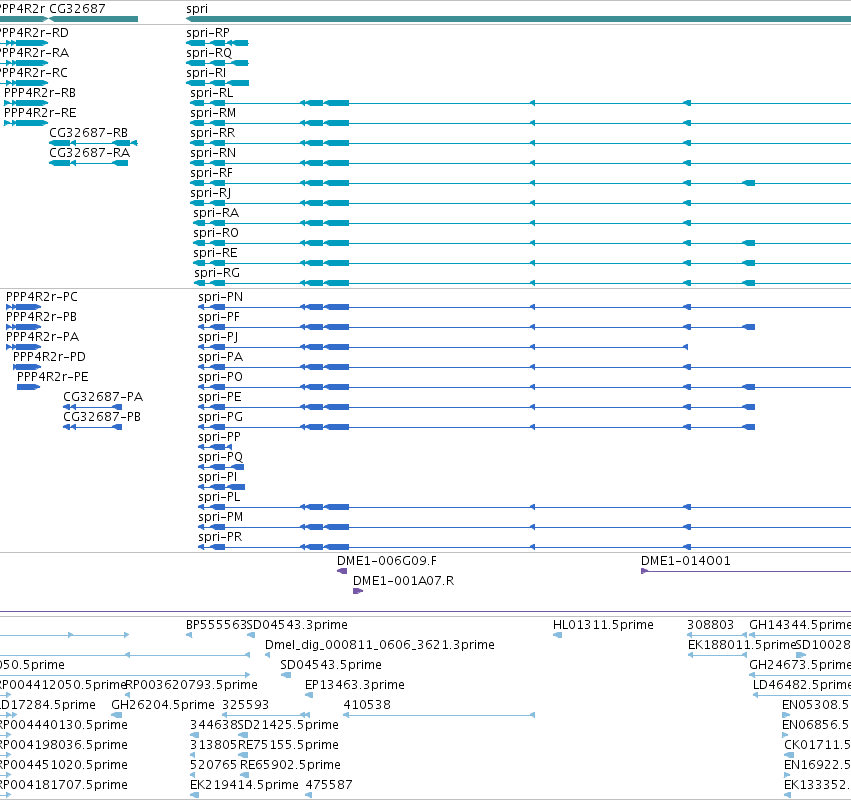Select the spri-RG transcript label
Viewport: 851px width, 800px height.
(217, 273)
